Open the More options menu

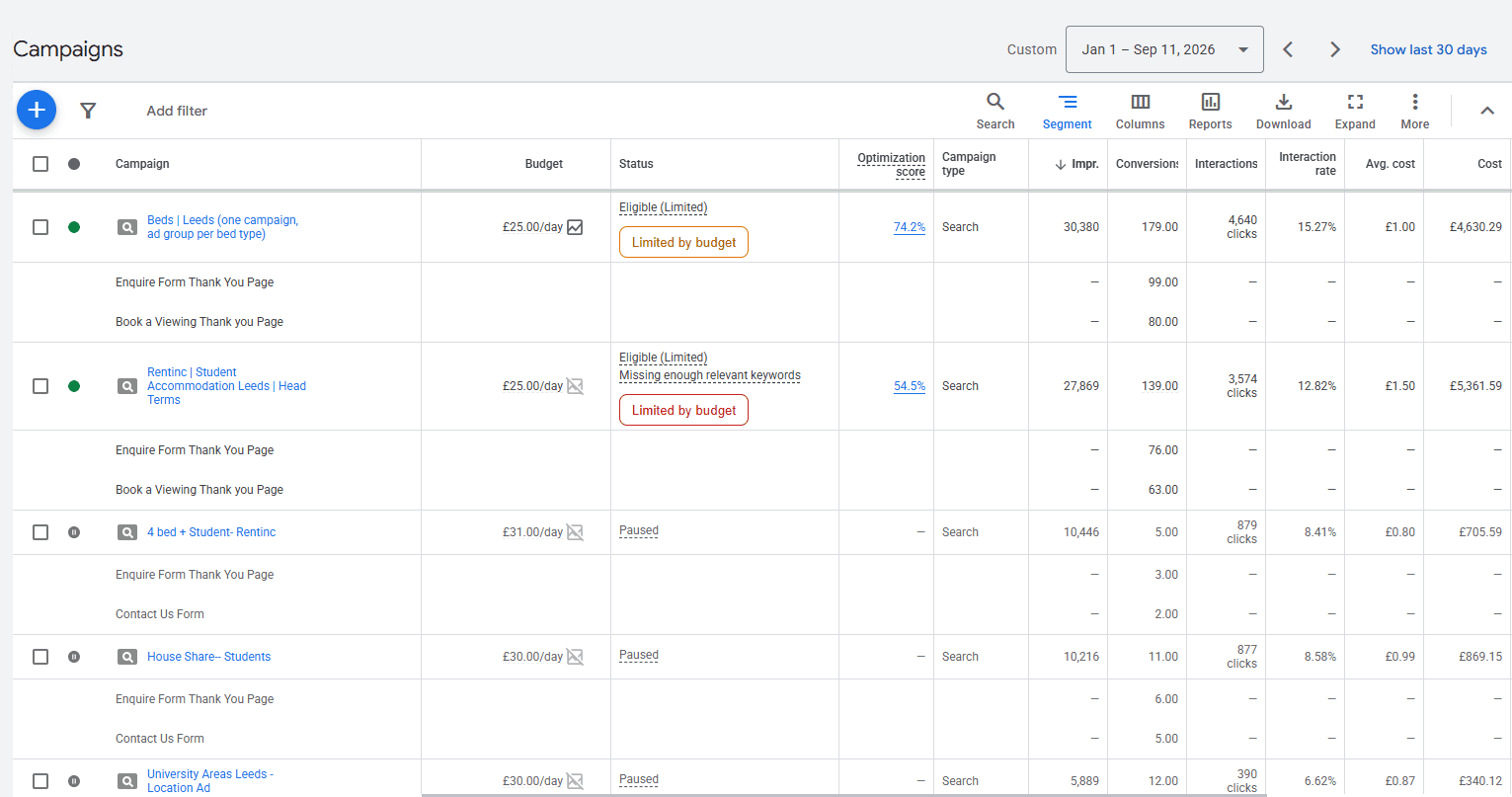pos(1414,111)
